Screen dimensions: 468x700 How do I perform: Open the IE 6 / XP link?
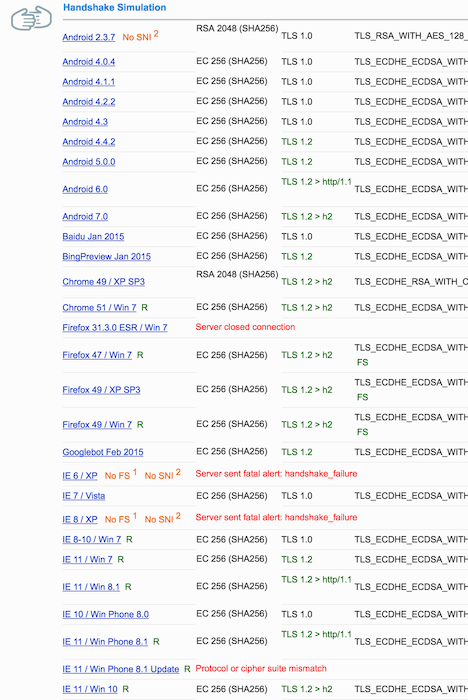click(80, 476)
